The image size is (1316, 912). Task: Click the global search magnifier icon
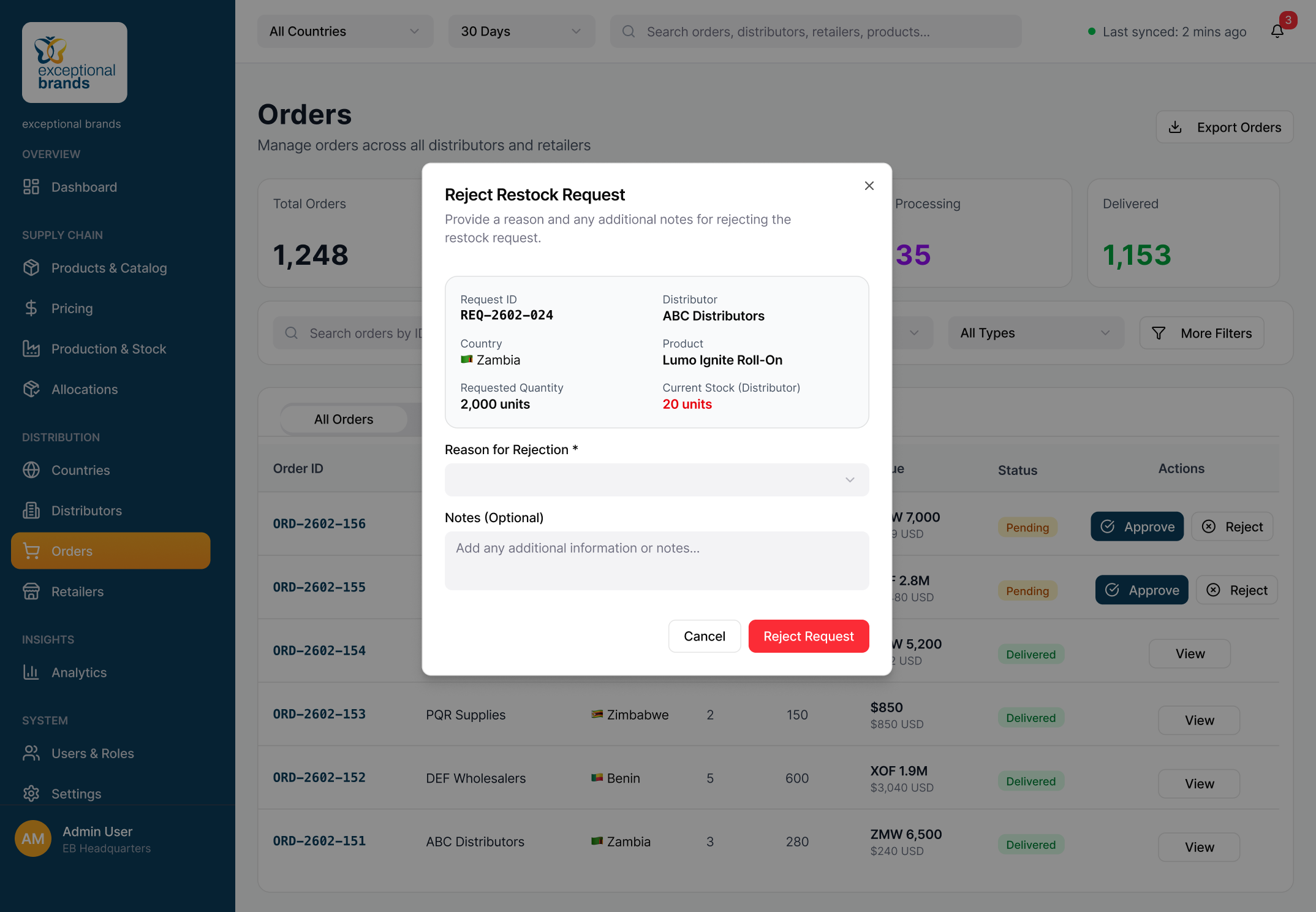point(629,31)
